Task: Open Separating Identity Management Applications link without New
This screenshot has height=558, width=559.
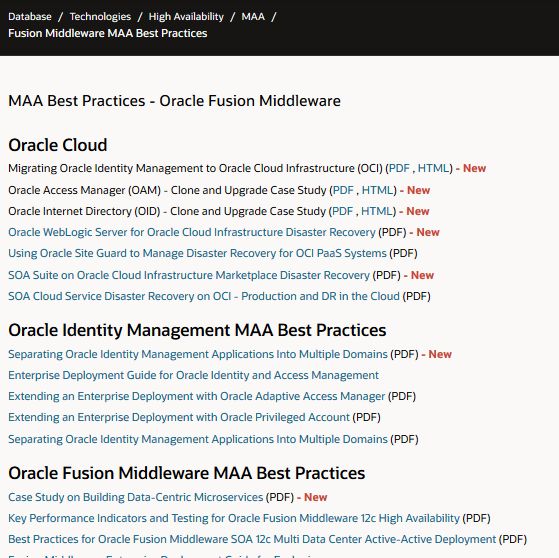Action: pos(198,439)
